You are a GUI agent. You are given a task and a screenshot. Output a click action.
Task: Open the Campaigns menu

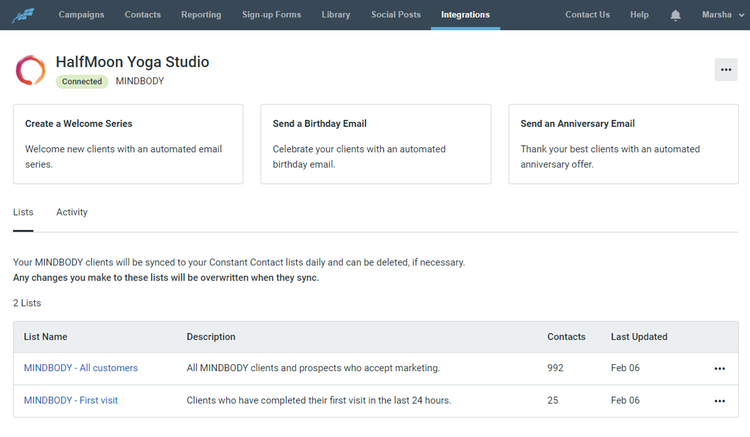[81, 15]
